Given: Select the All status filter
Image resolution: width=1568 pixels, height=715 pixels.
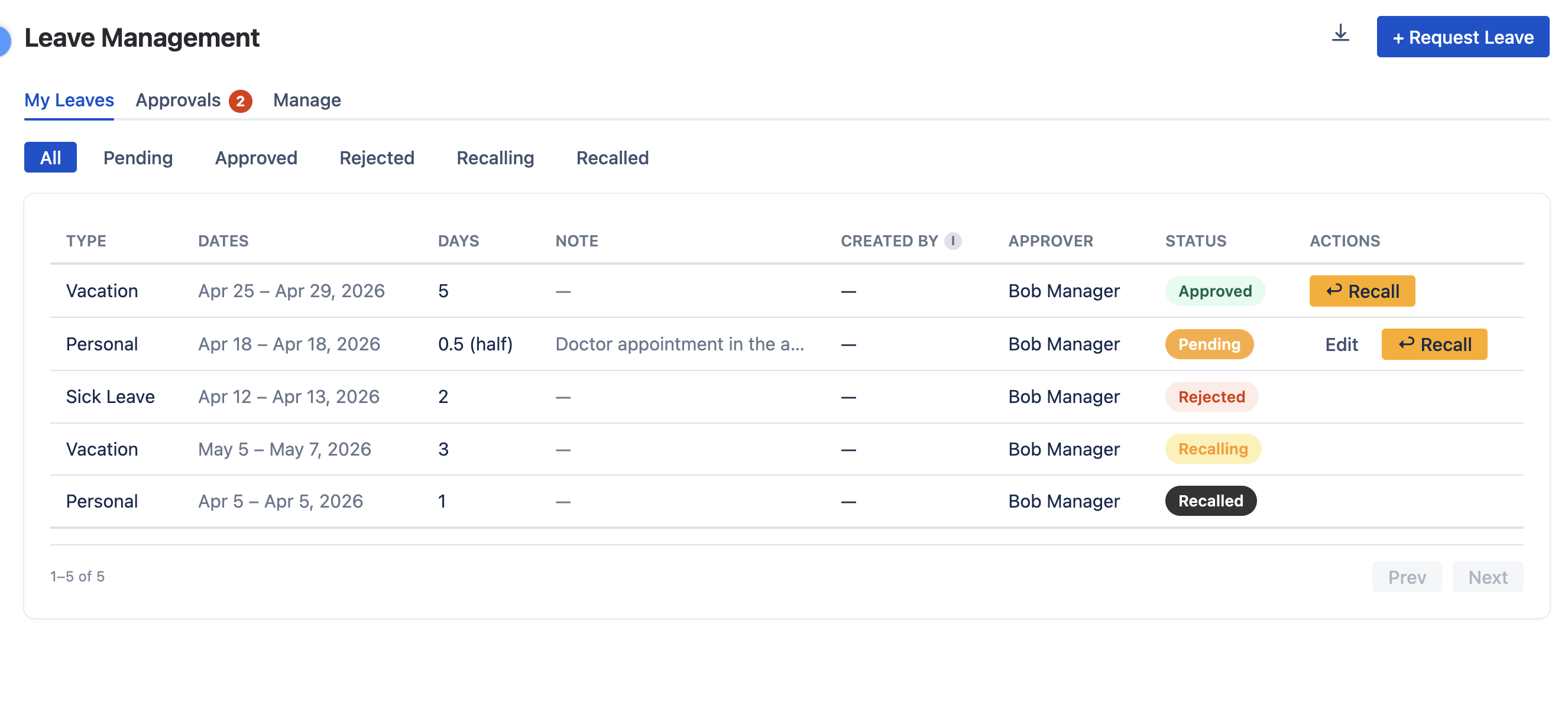Looking at the screenshot, I should pyautogui.click(x=50, y=157).
